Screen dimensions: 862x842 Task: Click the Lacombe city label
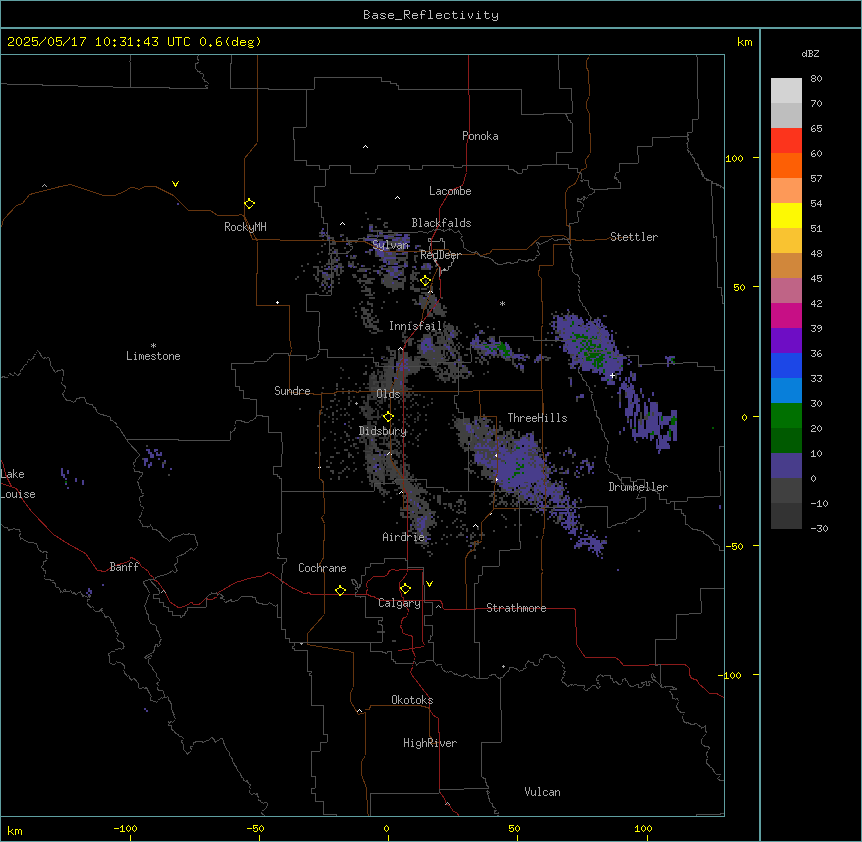(x=450, y=191)
